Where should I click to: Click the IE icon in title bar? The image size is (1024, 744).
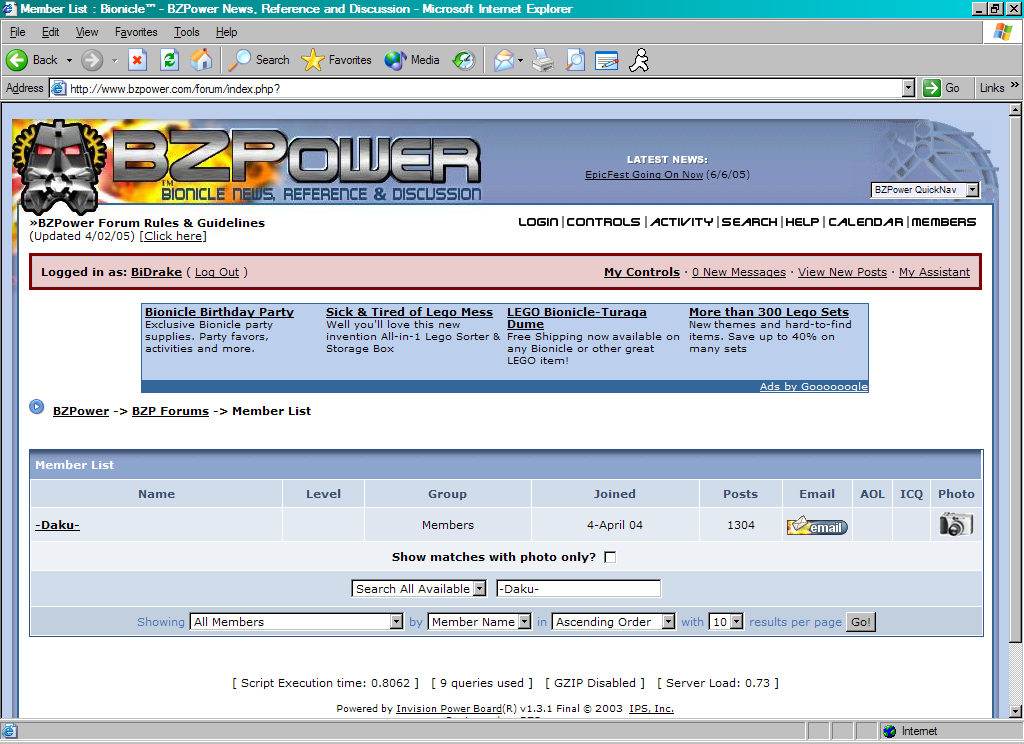point(9,8)
